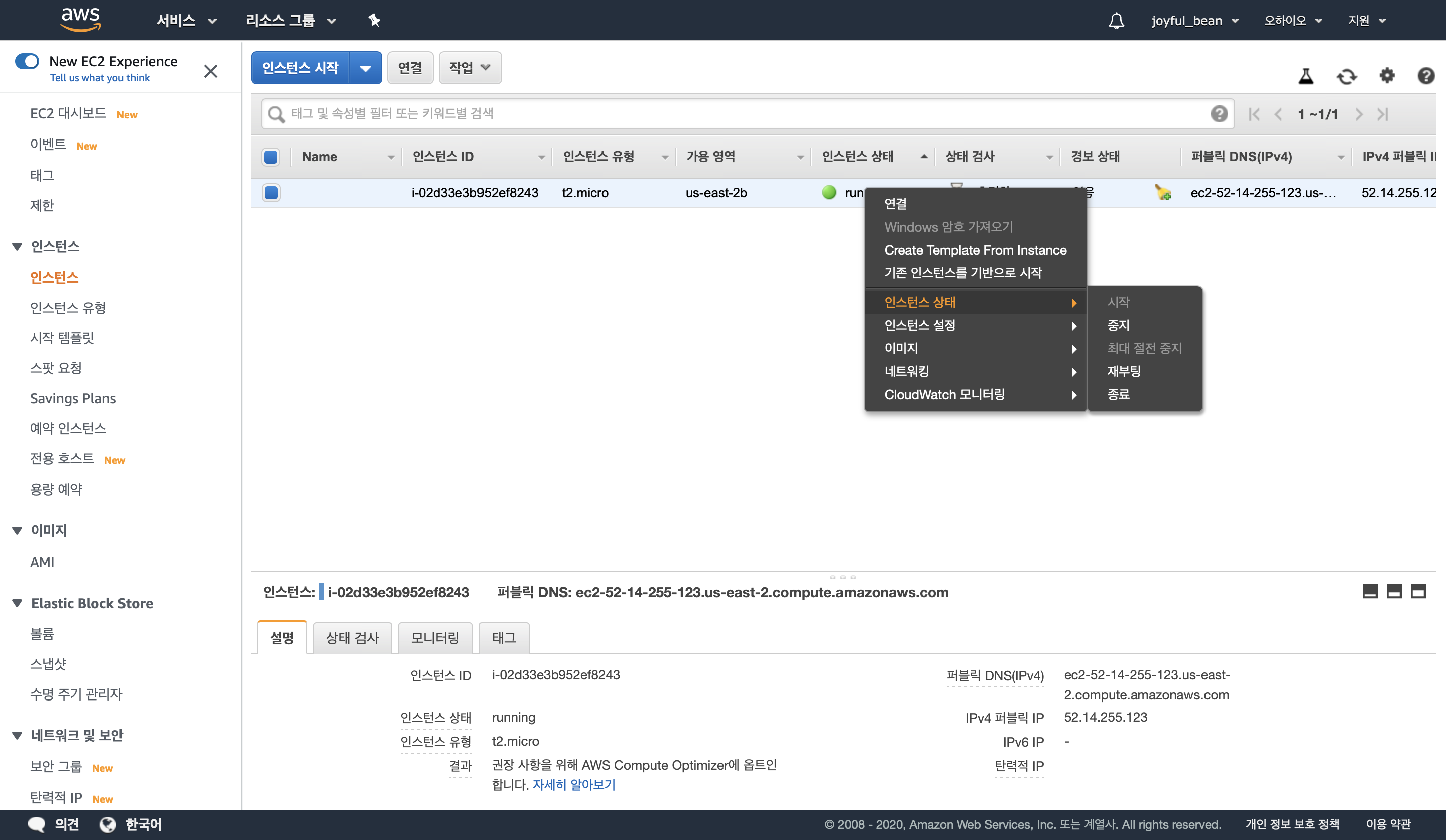This screenshot has height=840, width=1446.
Task: Click the 연결 toolbar button
Action: click(x=410, y=68)
